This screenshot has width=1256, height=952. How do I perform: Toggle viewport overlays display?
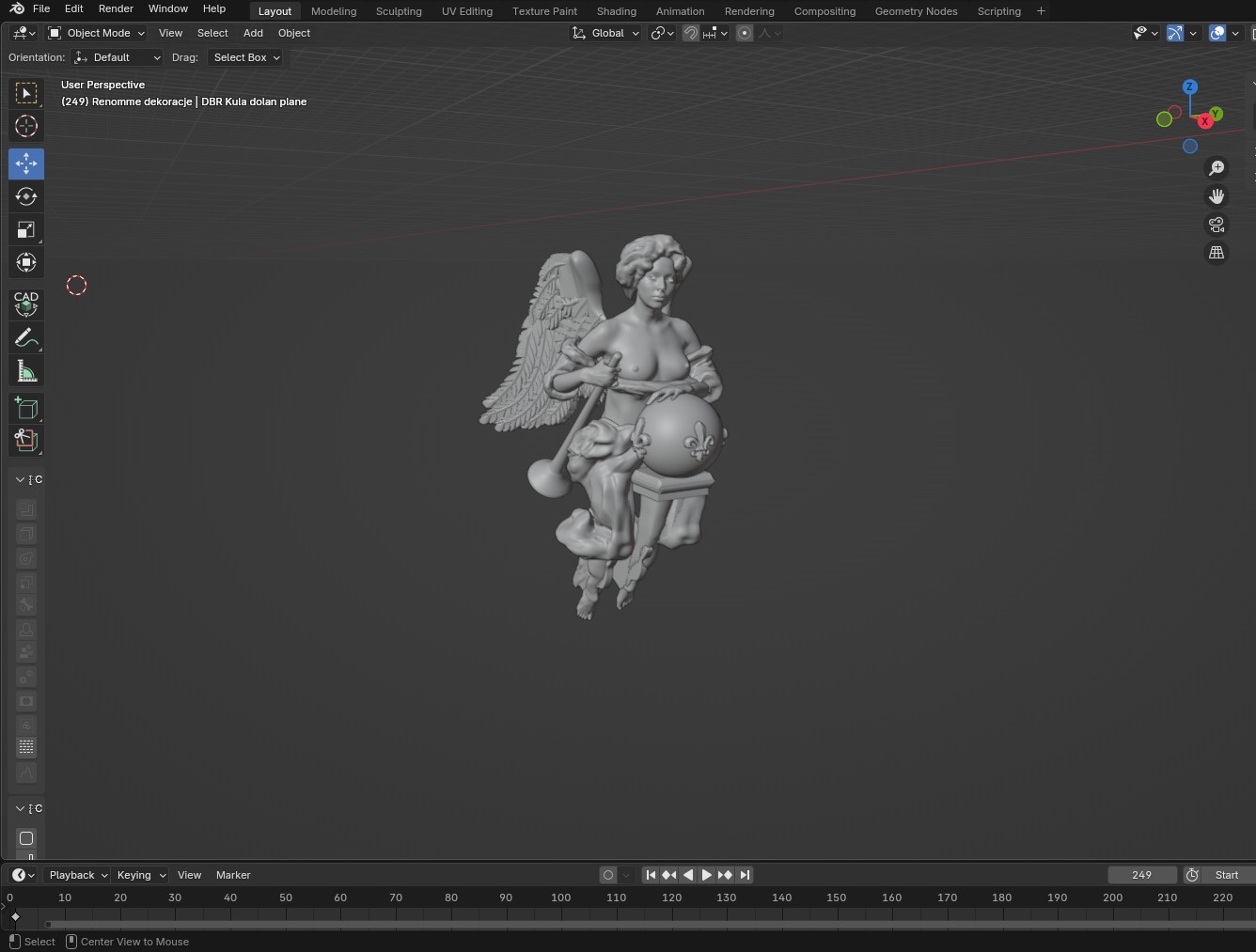1217,33
